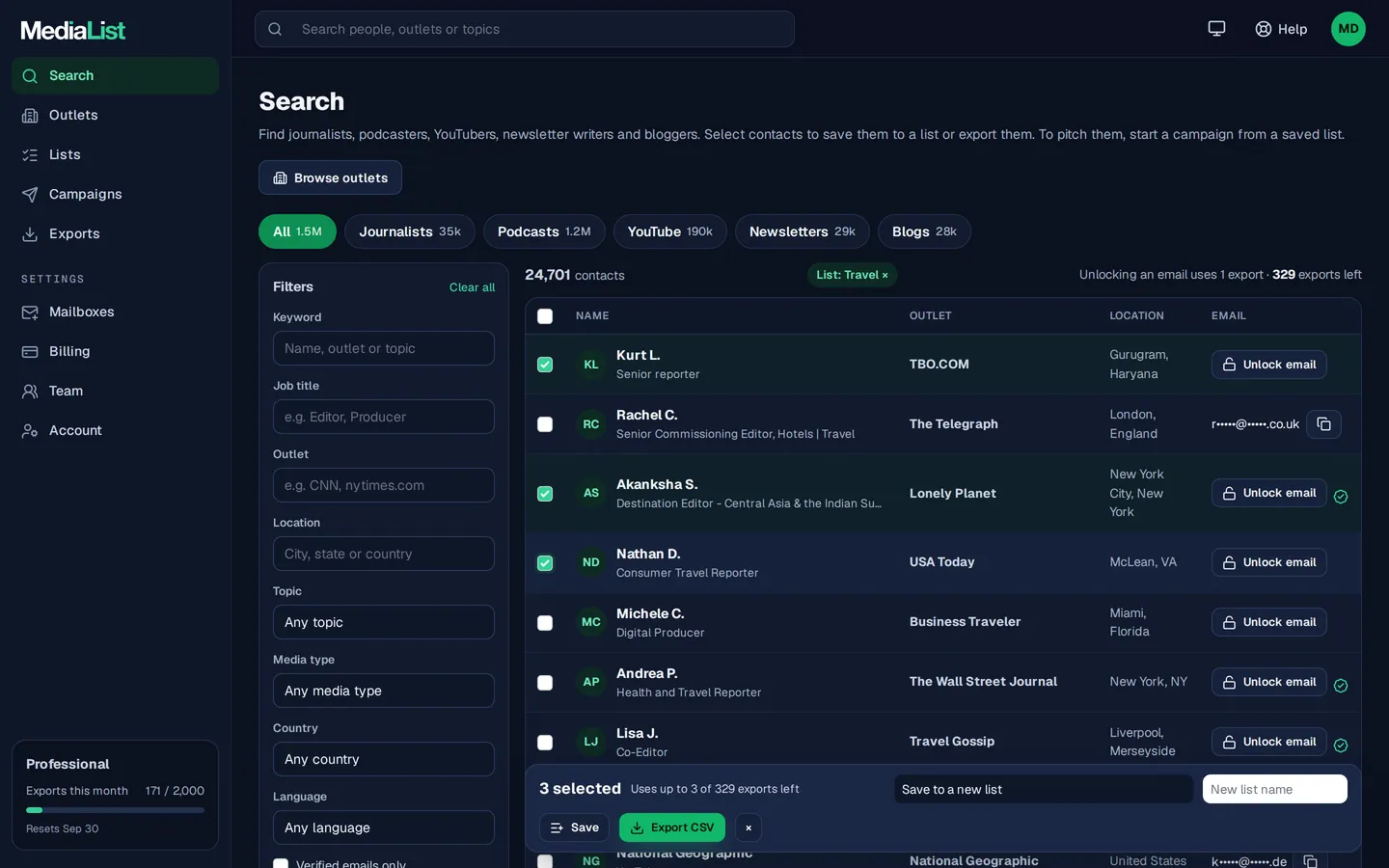Switch to the Podcasts tab

(x=544, y=231)
